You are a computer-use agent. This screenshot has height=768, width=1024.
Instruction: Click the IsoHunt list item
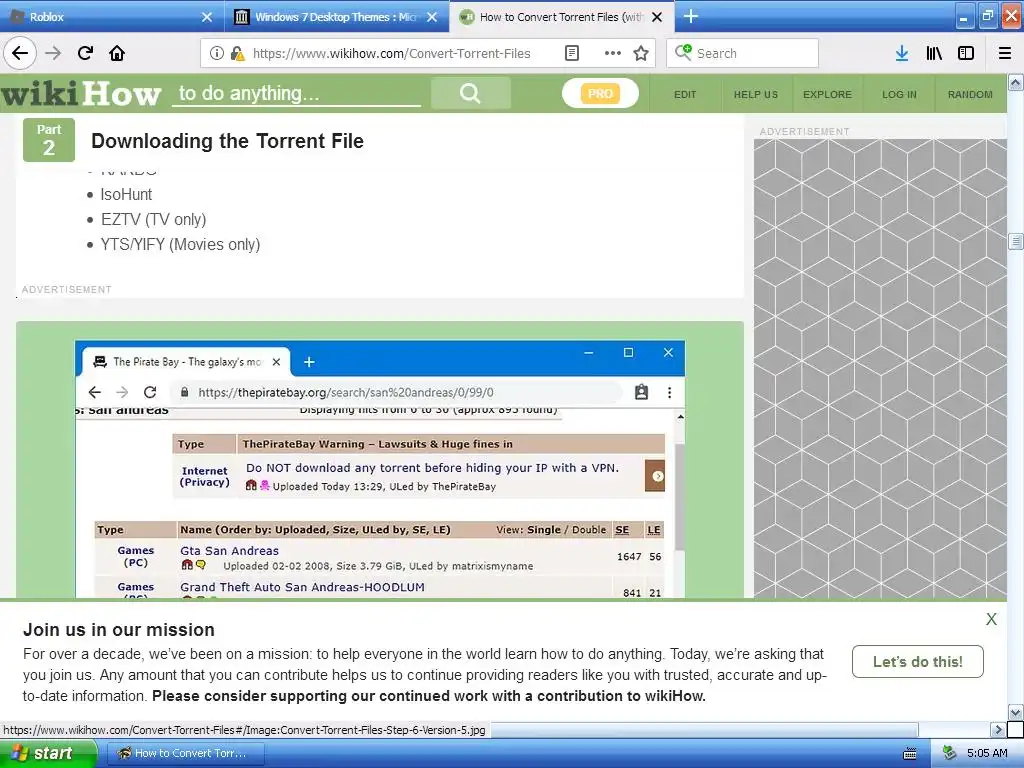coord(126,195)
